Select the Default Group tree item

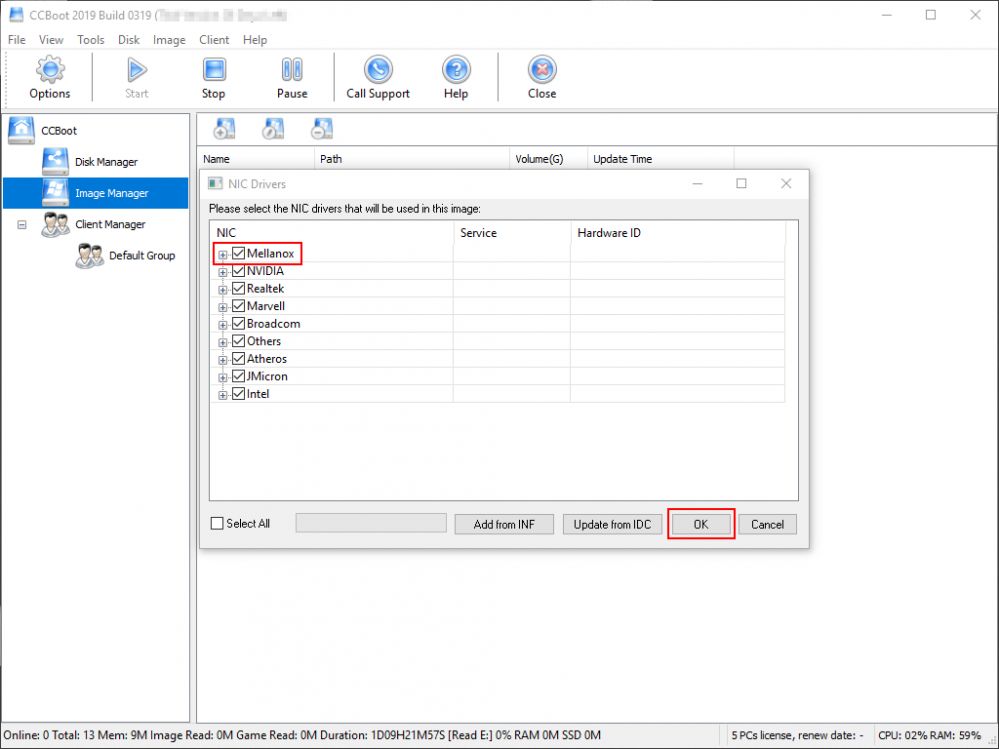pos(141,255)
